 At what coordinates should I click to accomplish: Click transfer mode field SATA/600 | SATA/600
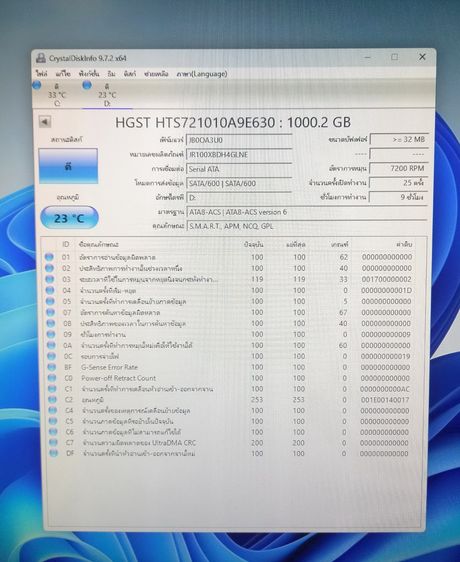point(239,183)
